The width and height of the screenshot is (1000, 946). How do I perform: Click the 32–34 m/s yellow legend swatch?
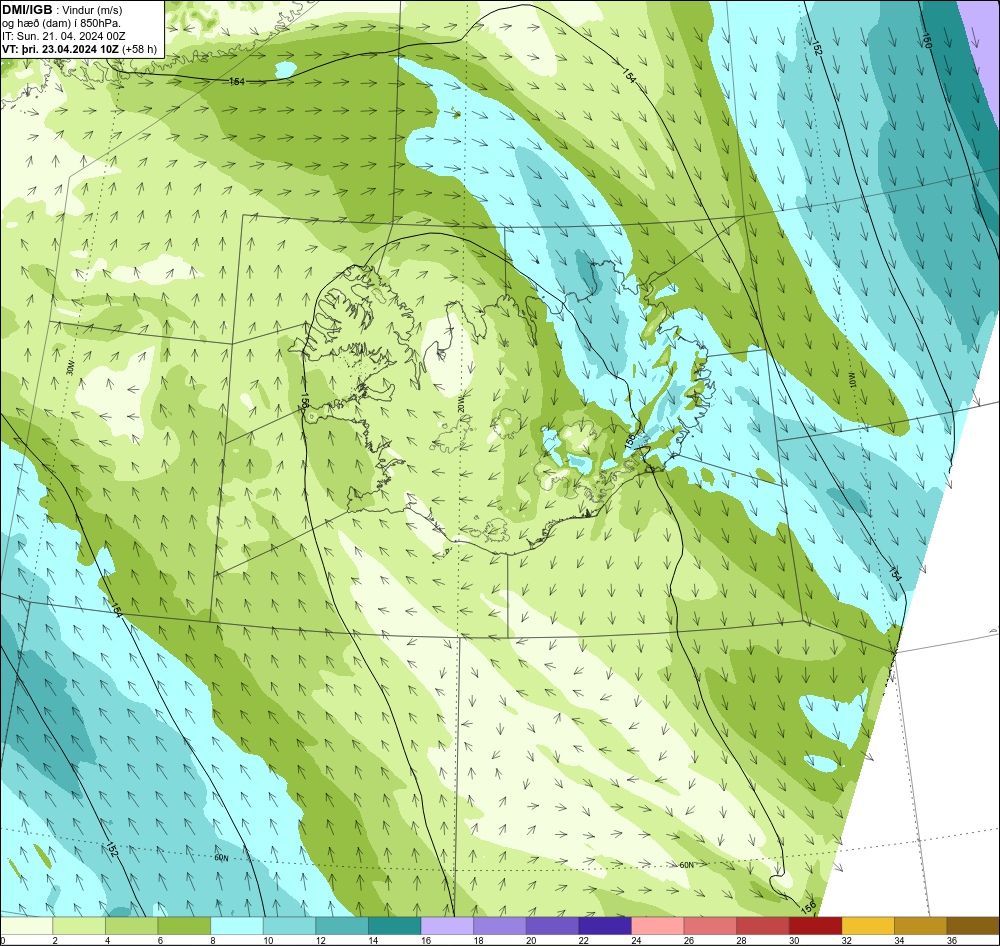(868, 926)
